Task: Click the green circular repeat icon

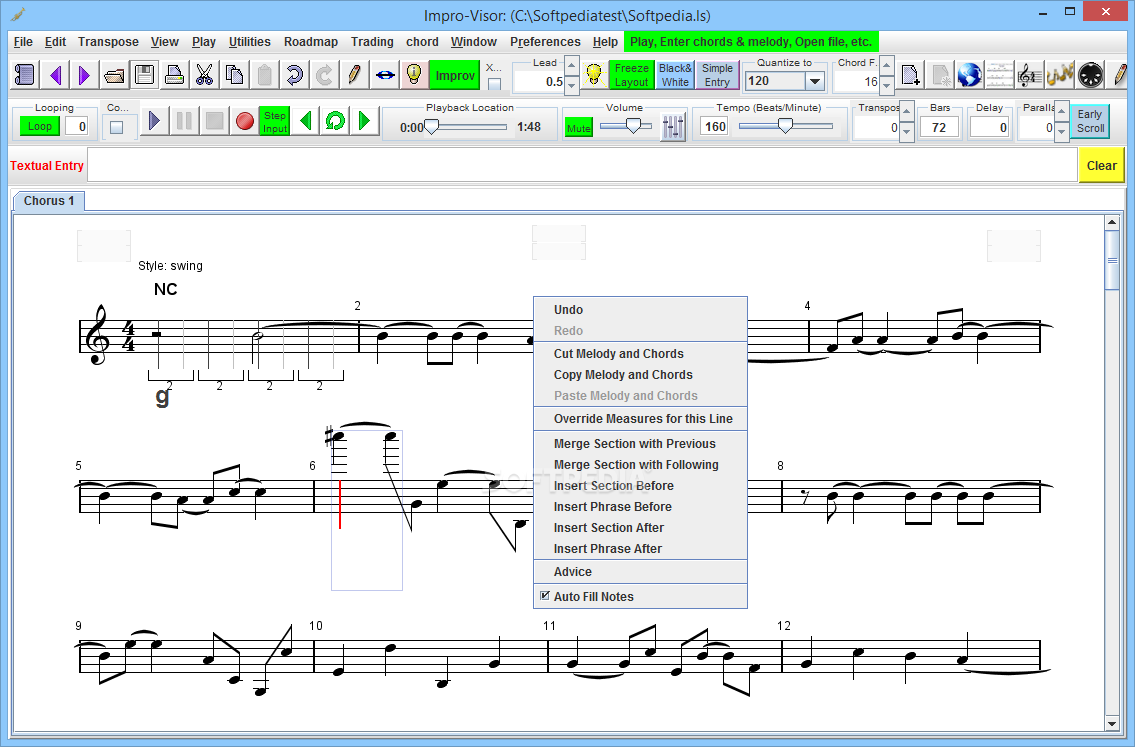Action: click(335, 121)
